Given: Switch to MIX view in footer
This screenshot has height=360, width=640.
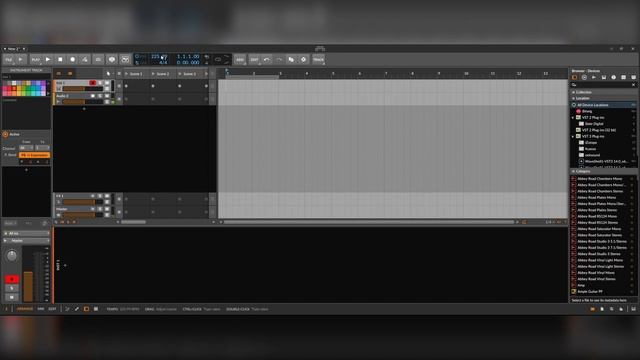Looking at the screenshot, I should point(41,309).
